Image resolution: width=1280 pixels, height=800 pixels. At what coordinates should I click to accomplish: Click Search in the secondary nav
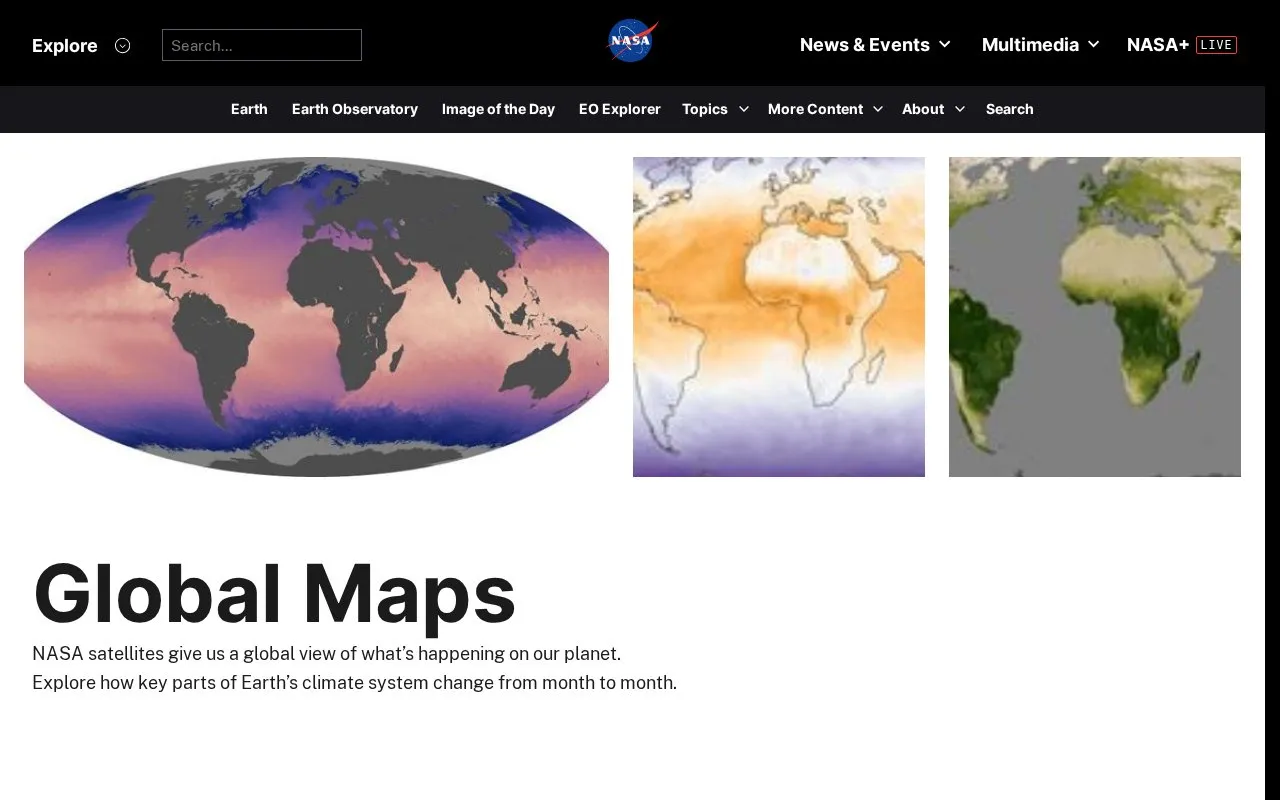[1009, 109]
